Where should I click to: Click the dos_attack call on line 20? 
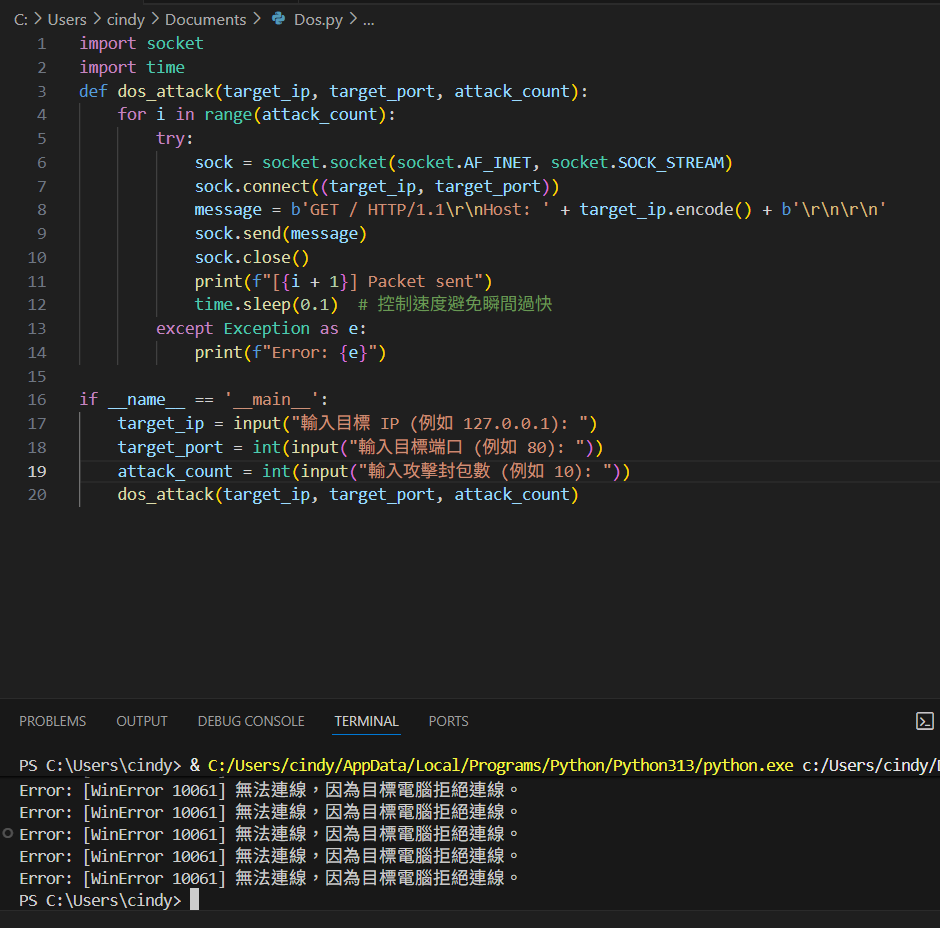tap(348, 495)
